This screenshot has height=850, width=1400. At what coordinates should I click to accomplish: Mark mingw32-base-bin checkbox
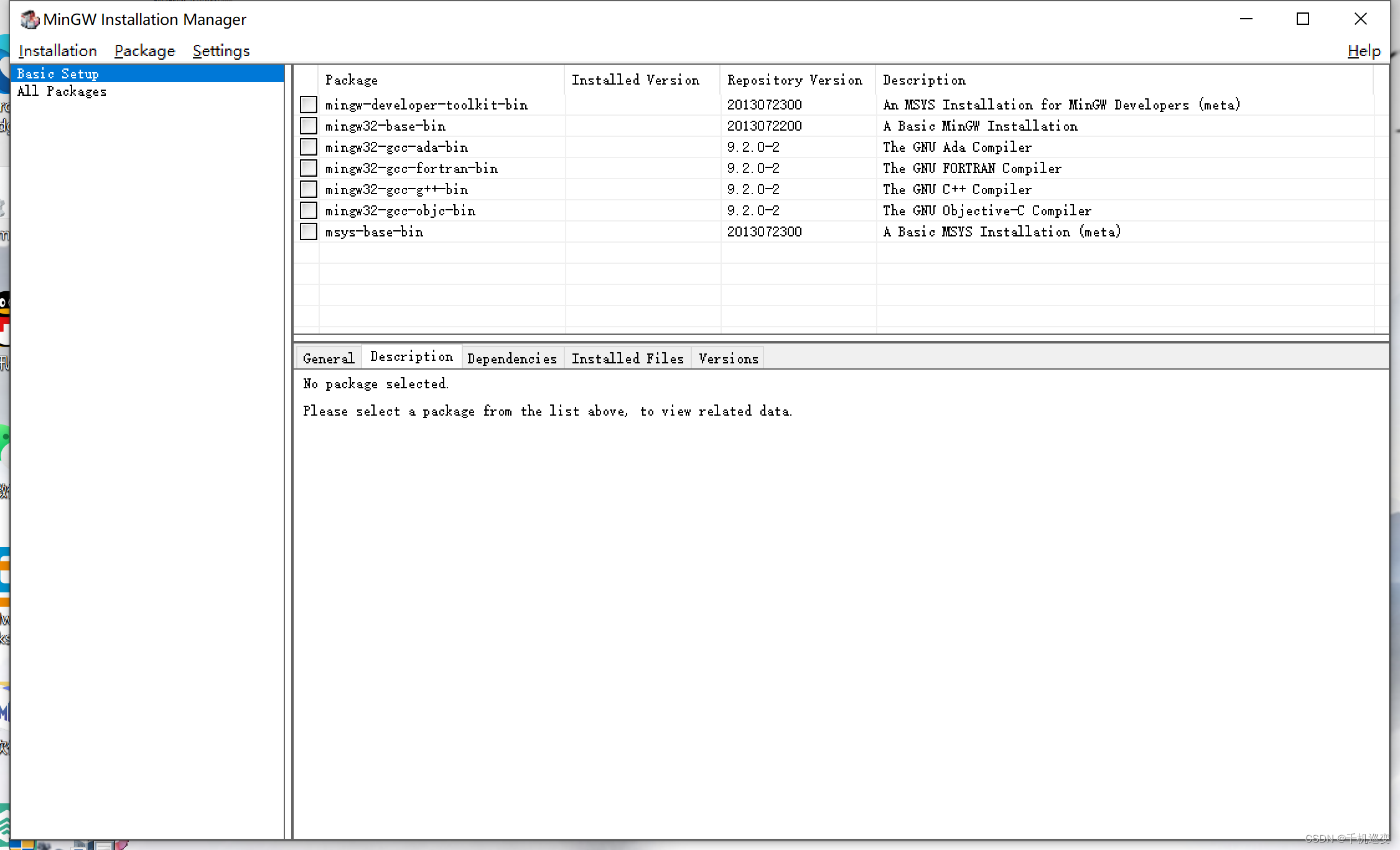[x=309, y=126]
